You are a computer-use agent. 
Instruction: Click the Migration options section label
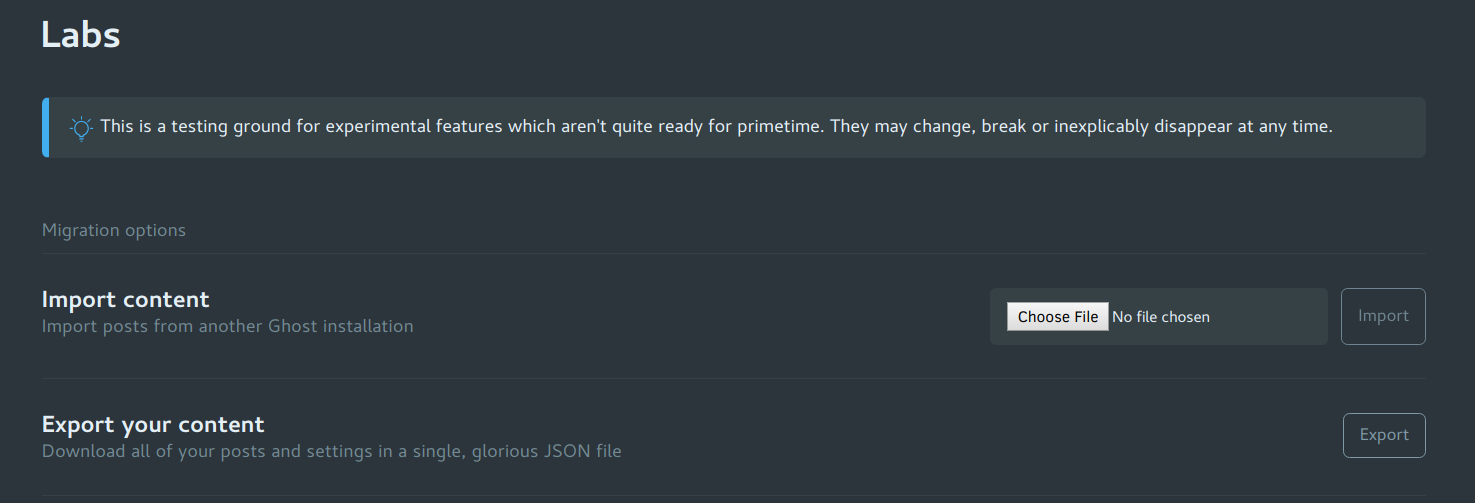[114, 230]
